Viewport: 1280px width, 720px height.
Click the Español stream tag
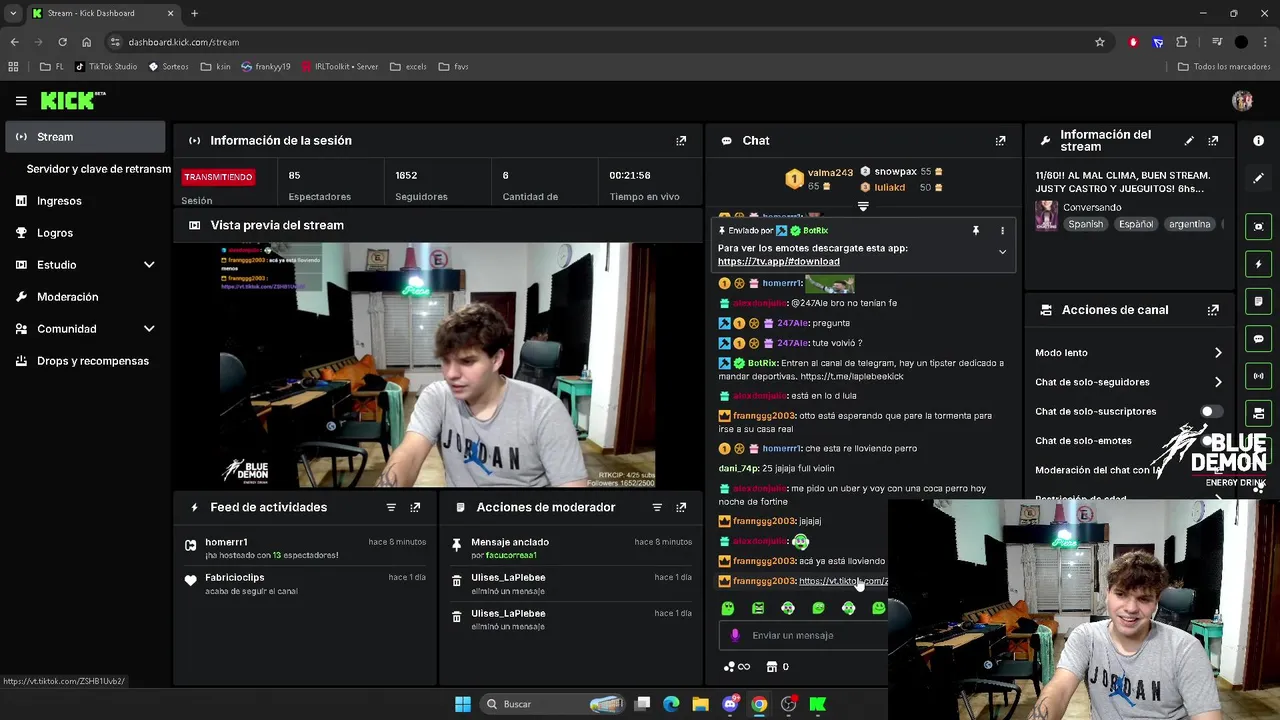point(1135,225)
